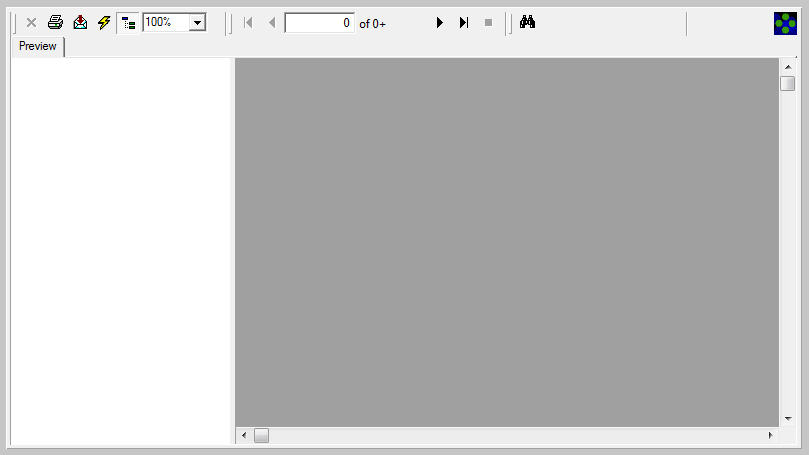The image size is (809, 455).
Task: Jump to last page arrow icon
Action: click(x=464, y=23)
